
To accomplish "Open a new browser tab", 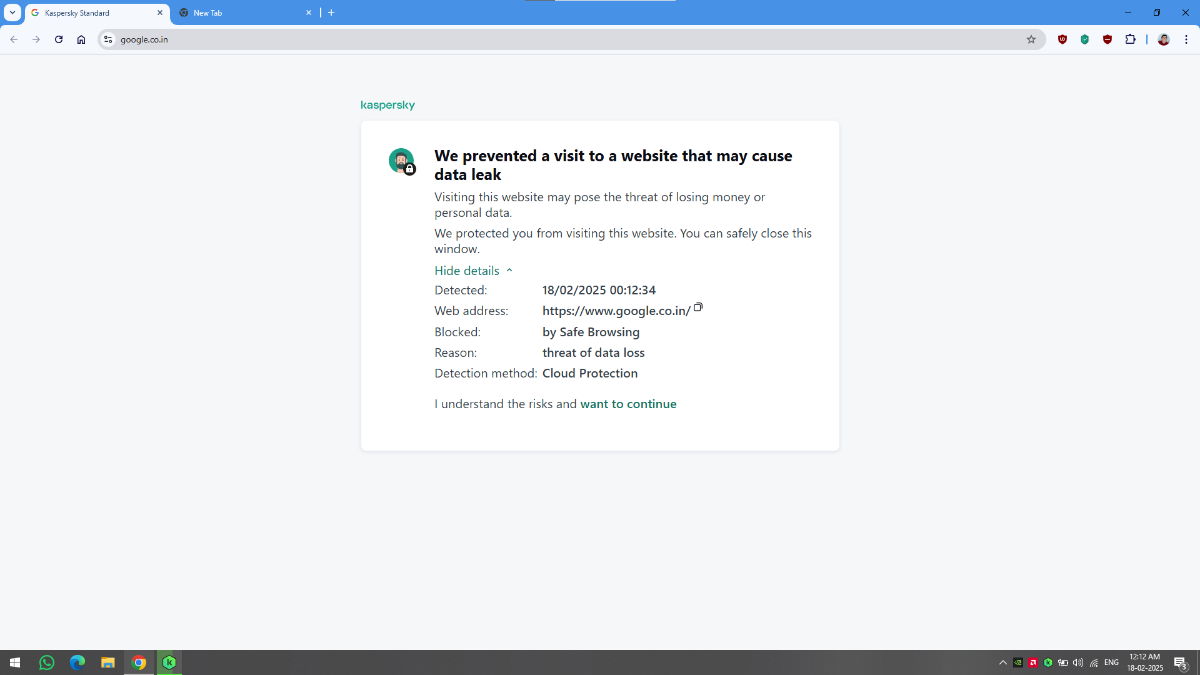I will click(x=331, y=13).
